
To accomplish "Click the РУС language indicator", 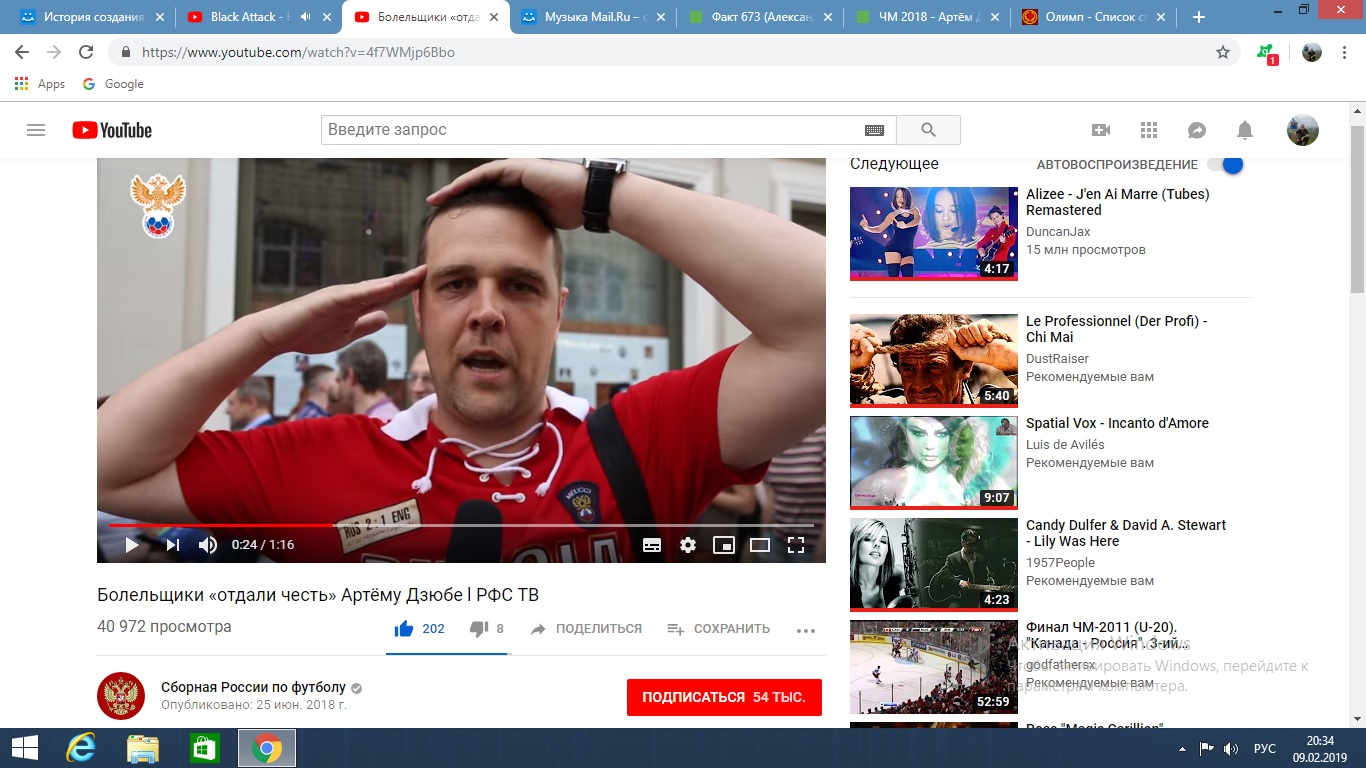I will click(1264, 748).
